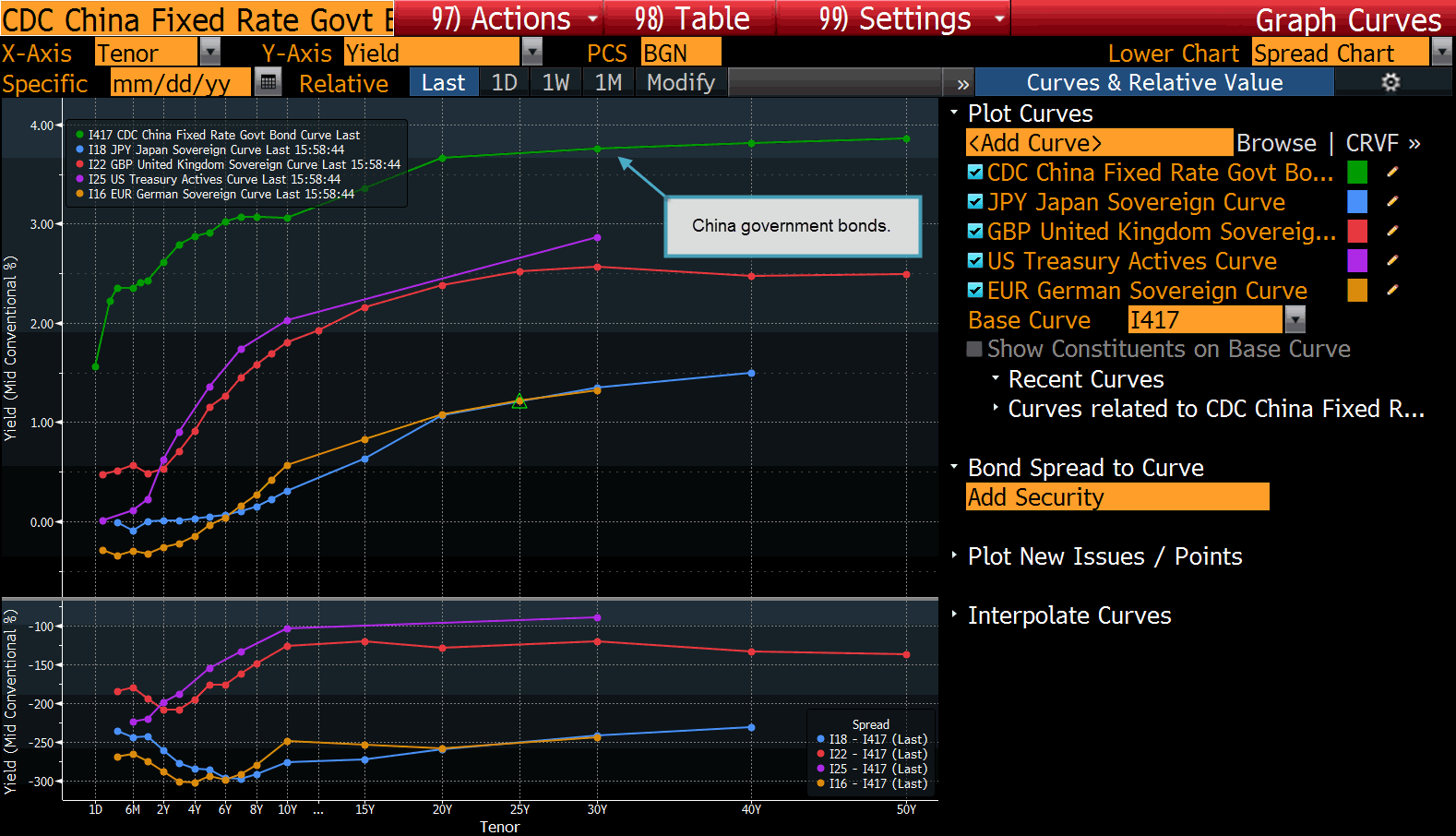Uncheck US Treasury Actives Curve
Image resolution: width=1456 pixels, height=836 pixels.
tap(975, 260)
